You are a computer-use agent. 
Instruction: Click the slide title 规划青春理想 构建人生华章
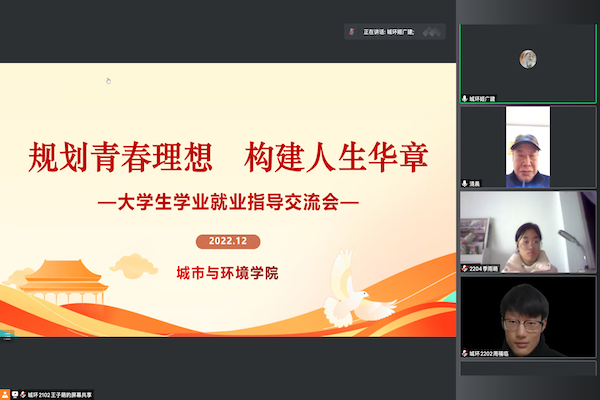pos(228,158)
